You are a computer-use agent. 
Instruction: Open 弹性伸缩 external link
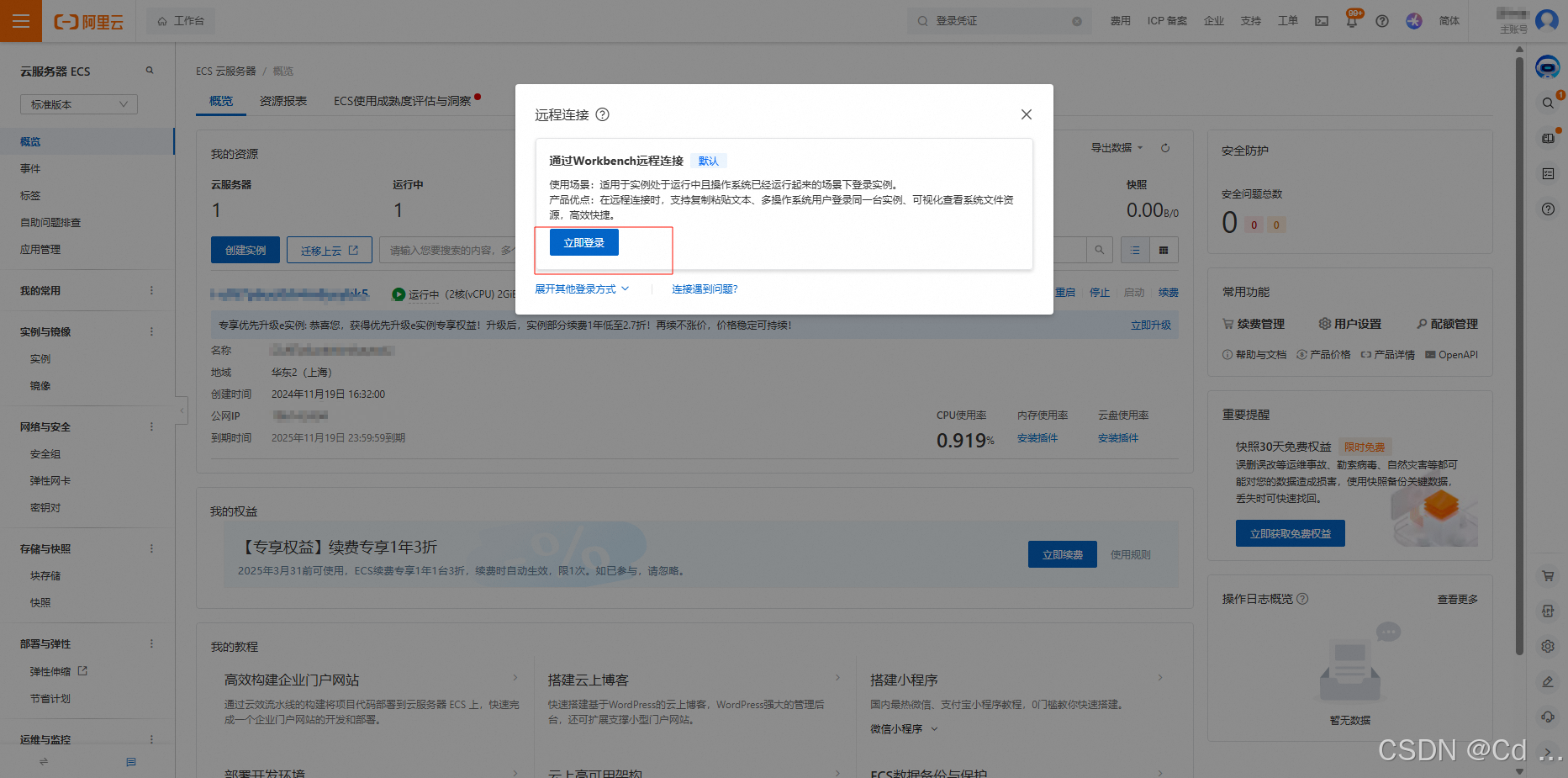pyautogui.click(x=59, y=671)
